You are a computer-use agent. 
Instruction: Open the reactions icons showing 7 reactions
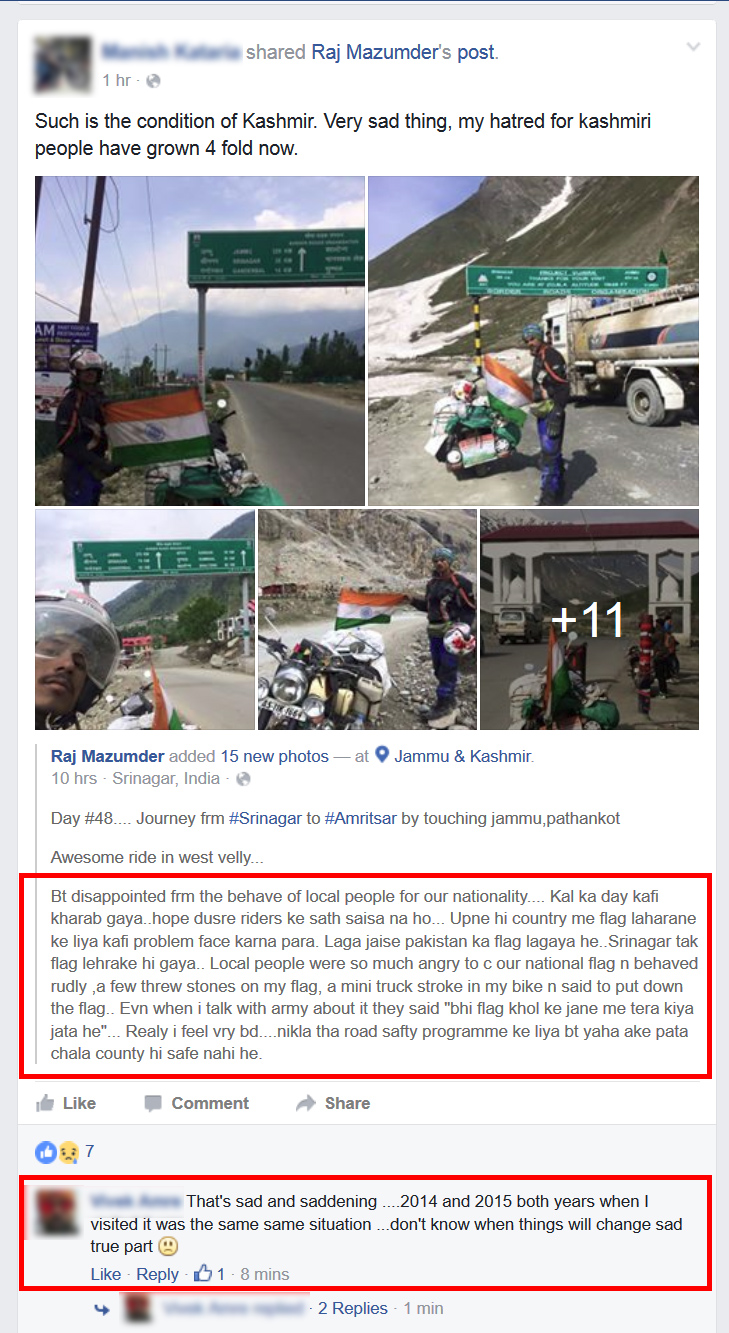[x=57, y=1152]
